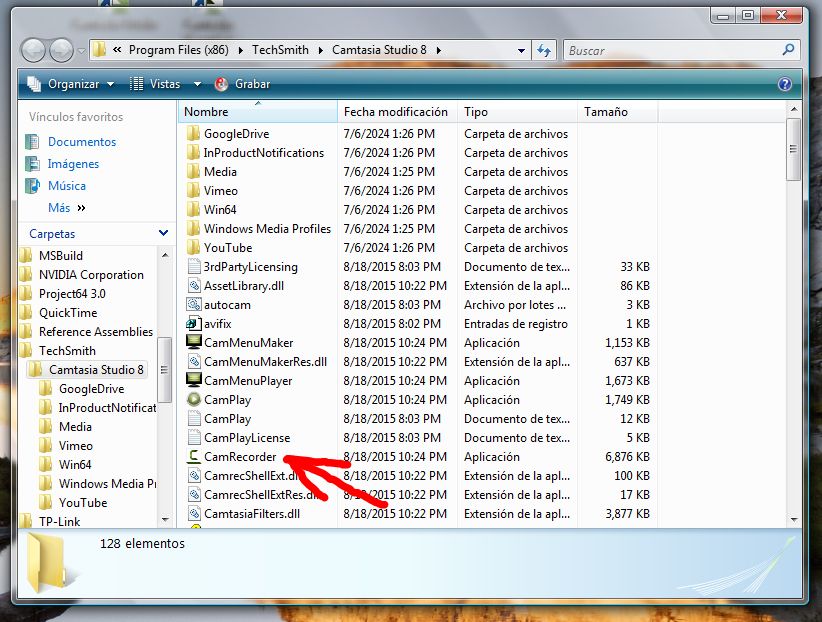Image resolution: width=822 pixels, height=622 pixels.
Task: Click the Imágenes favorite link icon
Action: coord(33,164)
